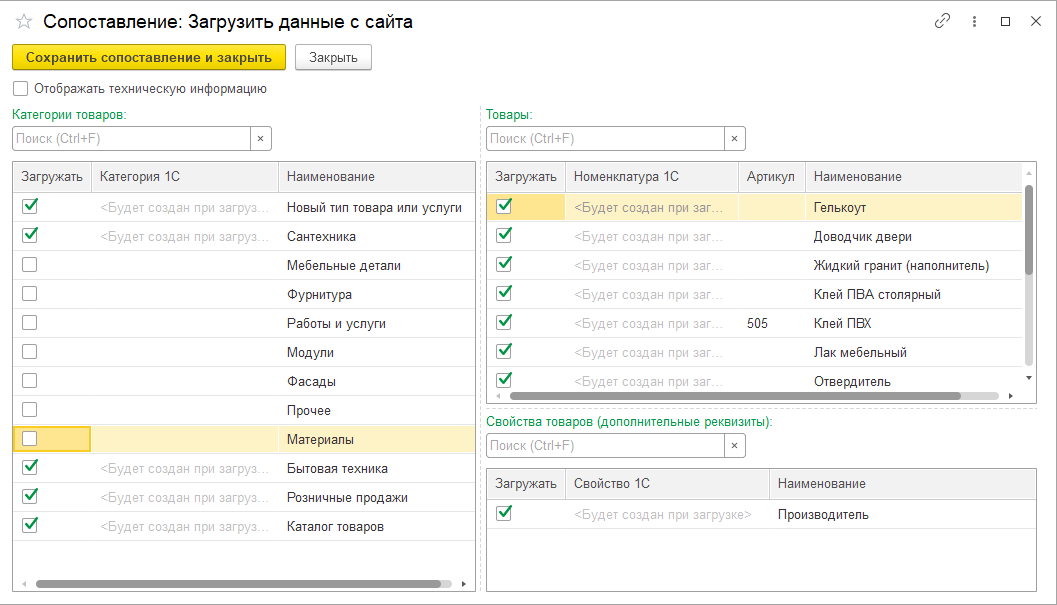Clear the Товары search field
This screenshot has width=1057, height=605.
point(735,139)
